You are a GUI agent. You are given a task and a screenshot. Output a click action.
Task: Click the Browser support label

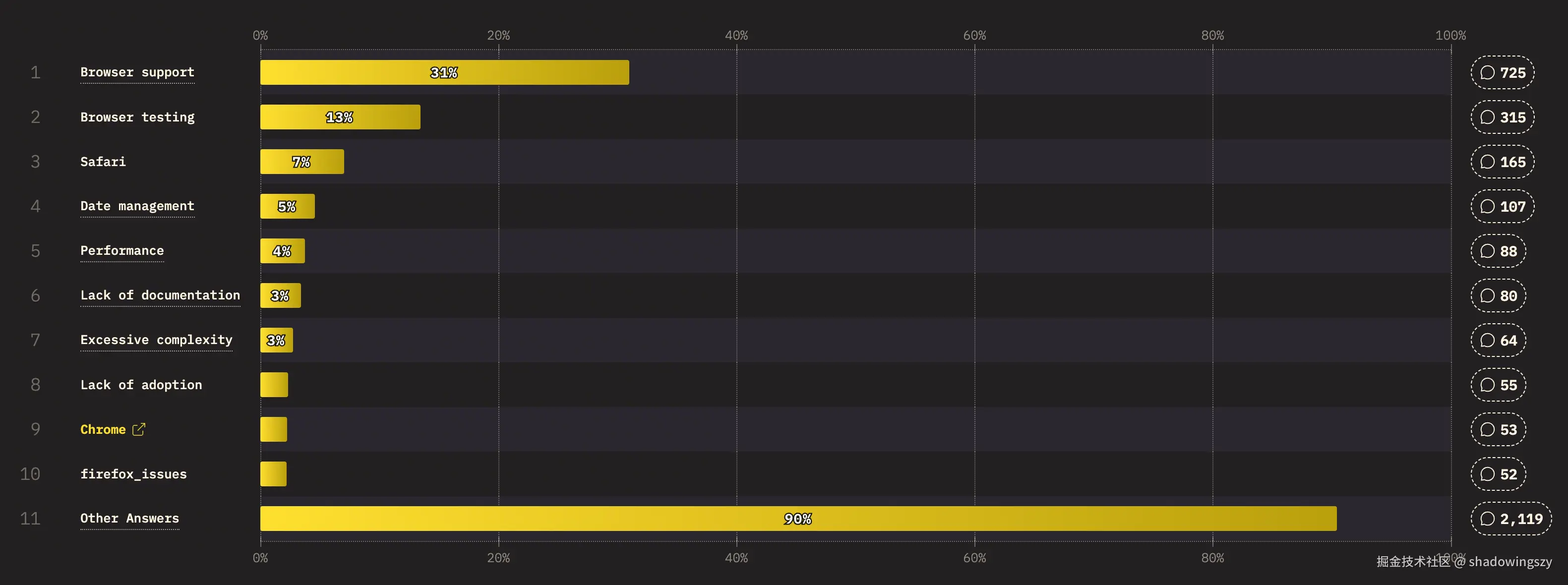coord(137,72)
